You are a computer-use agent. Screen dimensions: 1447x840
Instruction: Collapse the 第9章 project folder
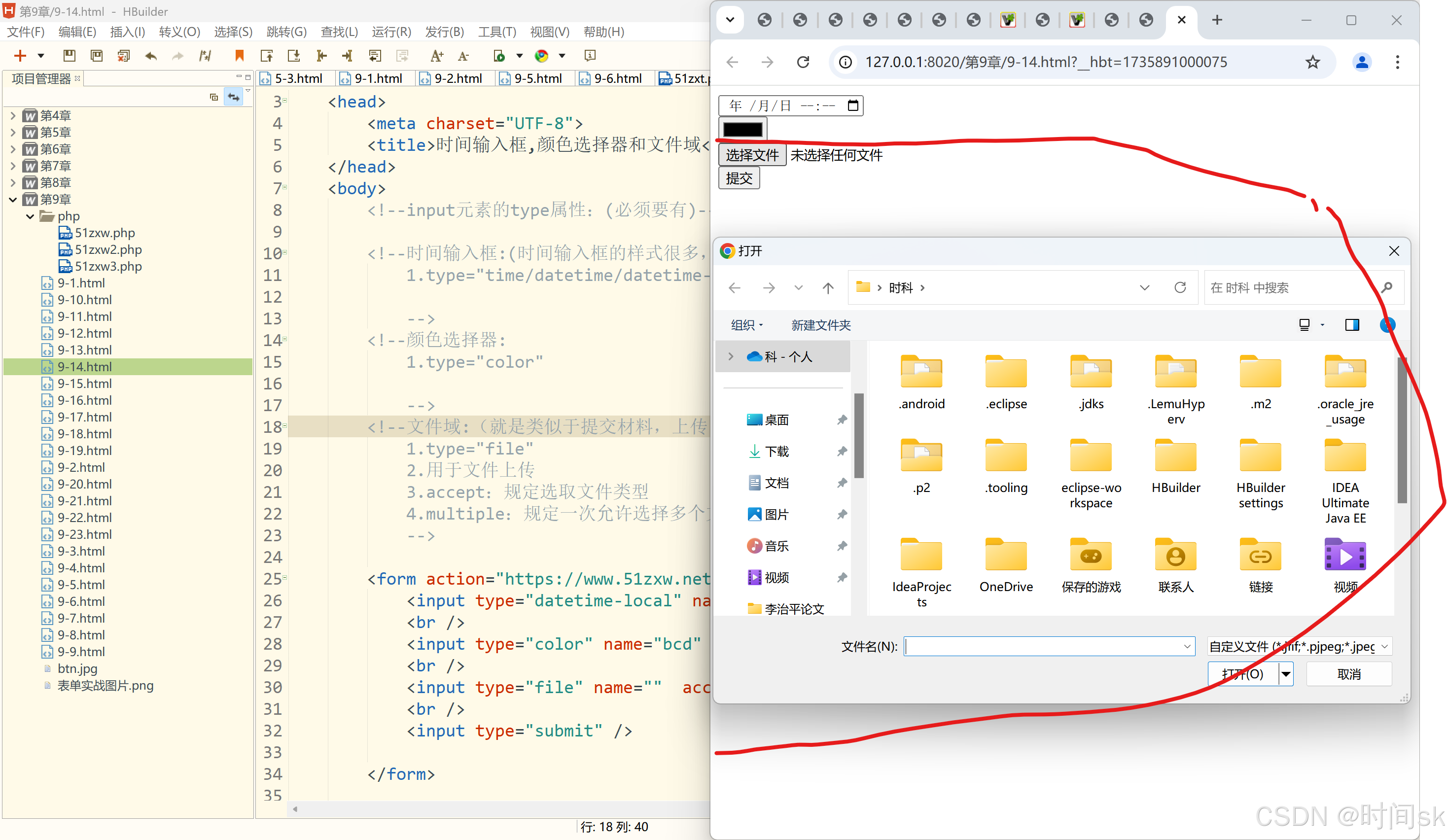click(13, 199)
